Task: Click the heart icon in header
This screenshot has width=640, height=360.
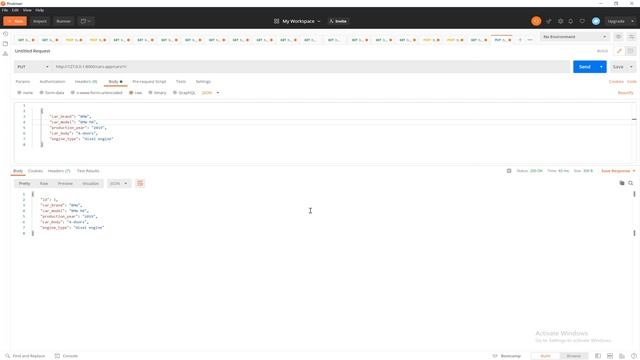Action: click(582, 21)
